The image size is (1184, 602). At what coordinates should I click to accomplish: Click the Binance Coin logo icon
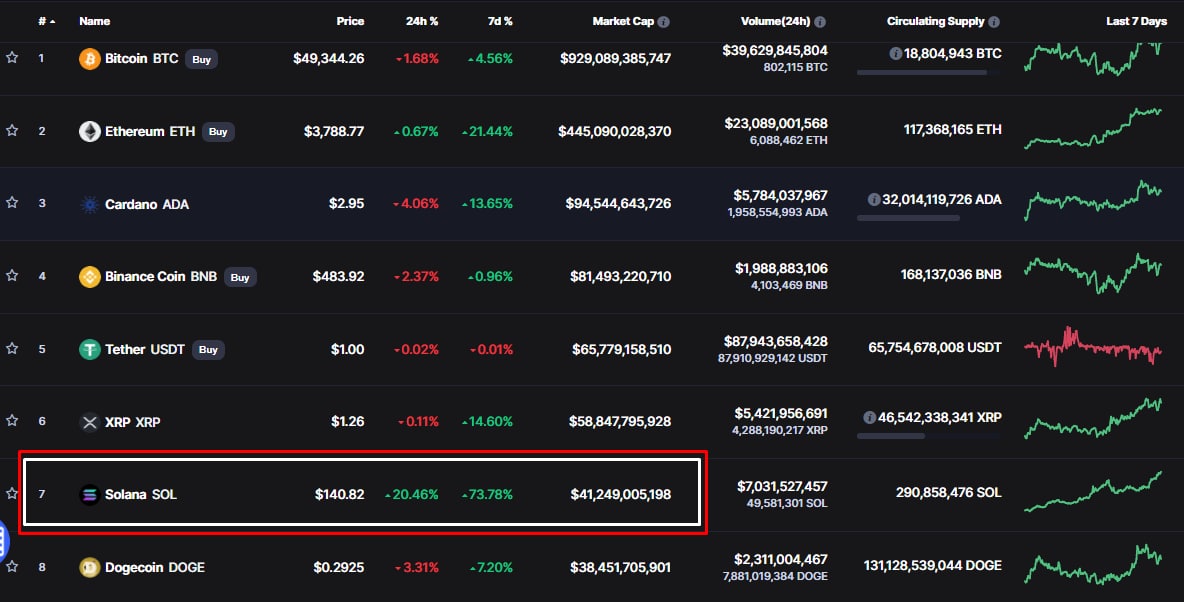click(90, 277)
